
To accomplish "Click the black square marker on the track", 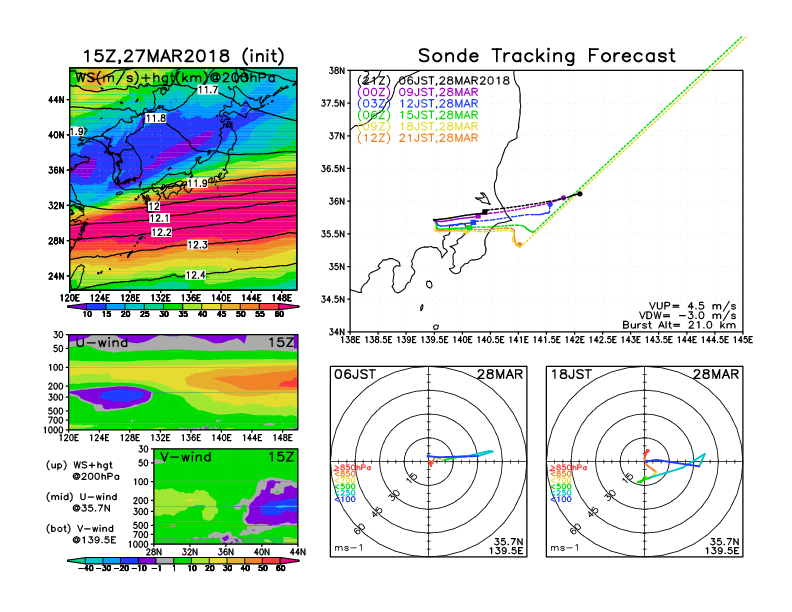I will coord(485,212).
